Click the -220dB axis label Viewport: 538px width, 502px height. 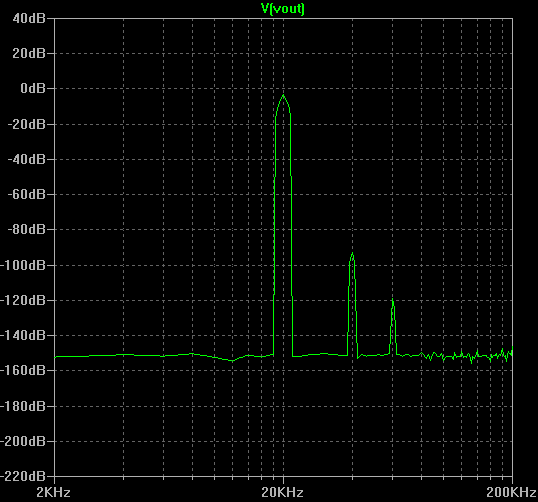pyautogui.click(x=23, y=476)
